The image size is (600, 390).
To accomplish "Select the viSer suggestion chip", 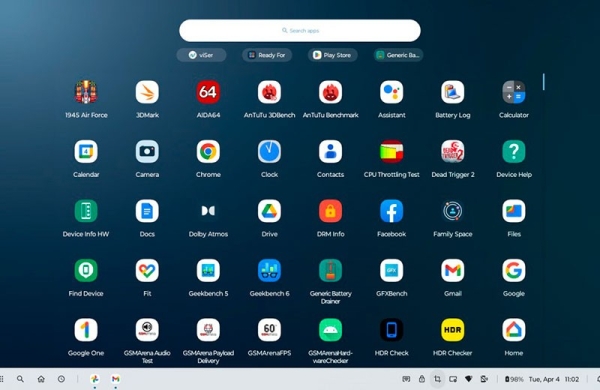I will coord(201,55).
